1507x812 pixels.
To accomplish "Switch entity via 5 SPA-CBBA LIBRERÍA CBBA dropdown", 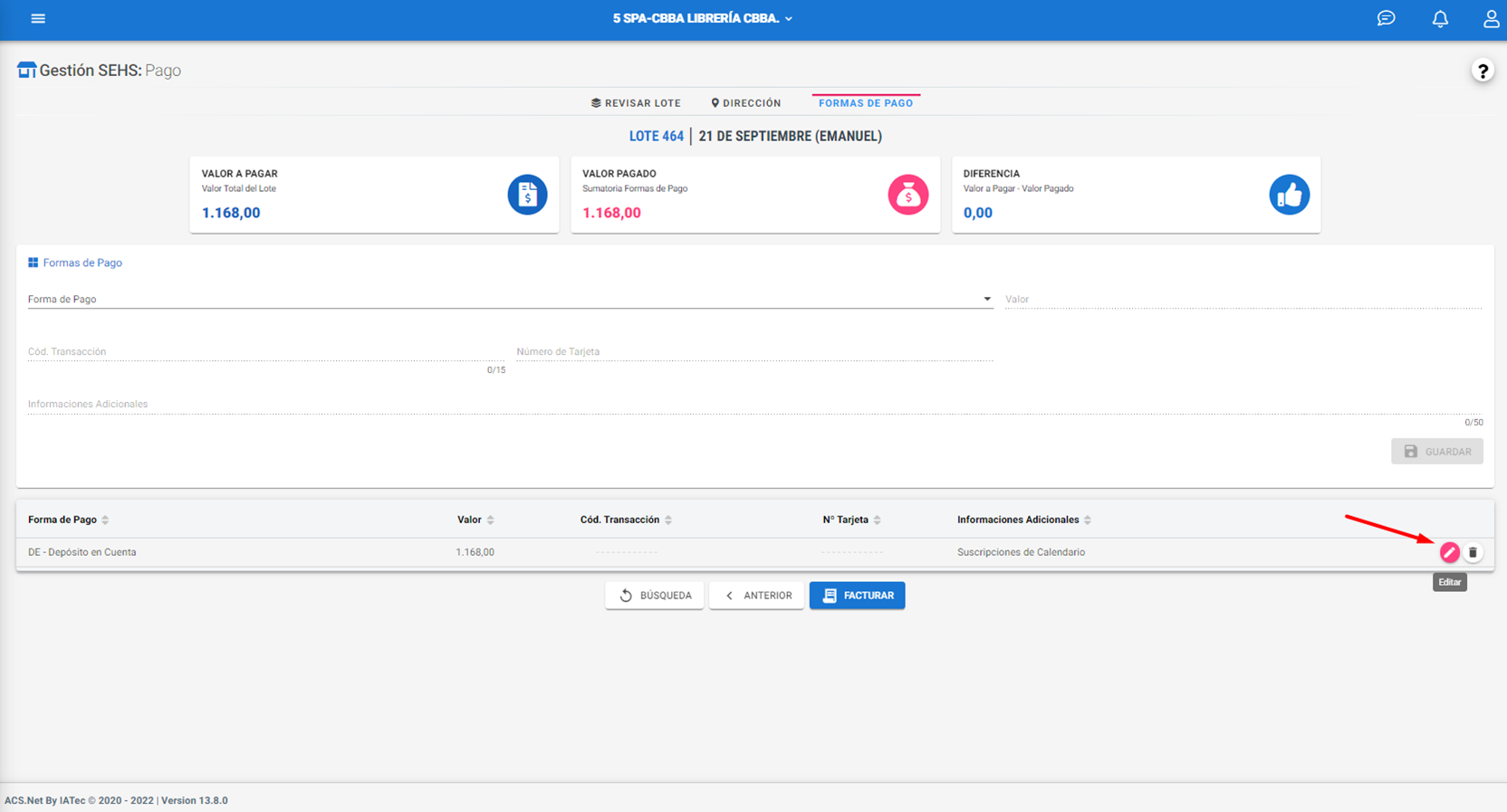I will [703, 18].
